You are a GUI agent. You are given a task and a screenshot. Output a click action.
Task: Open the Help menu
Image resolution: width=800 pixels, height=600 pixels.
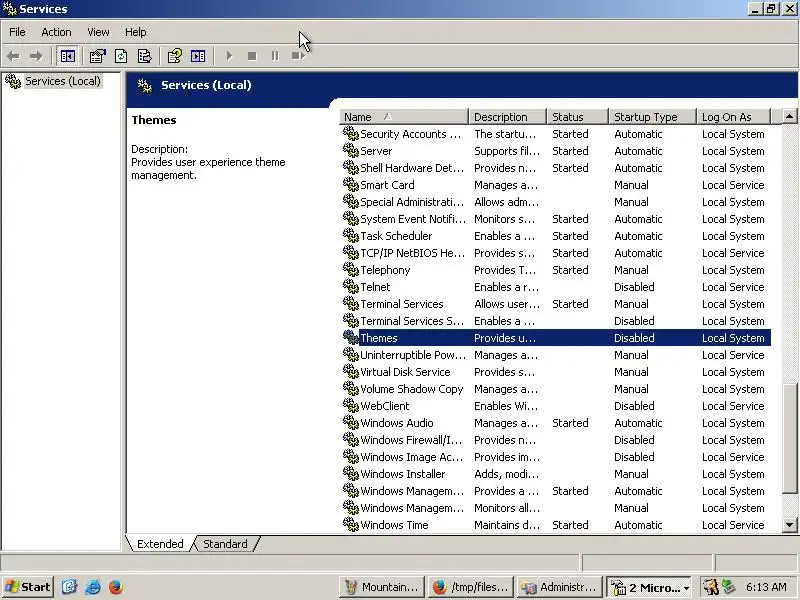point(136,32)
